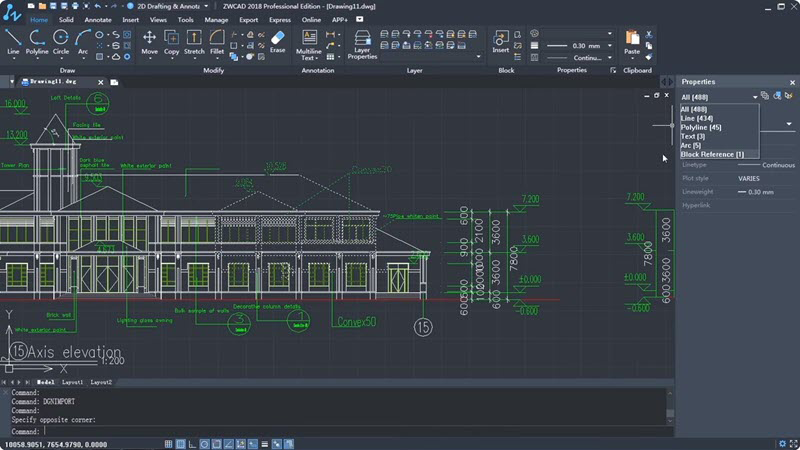
Task: Close the Properties panel
Action: coord(792,82)
